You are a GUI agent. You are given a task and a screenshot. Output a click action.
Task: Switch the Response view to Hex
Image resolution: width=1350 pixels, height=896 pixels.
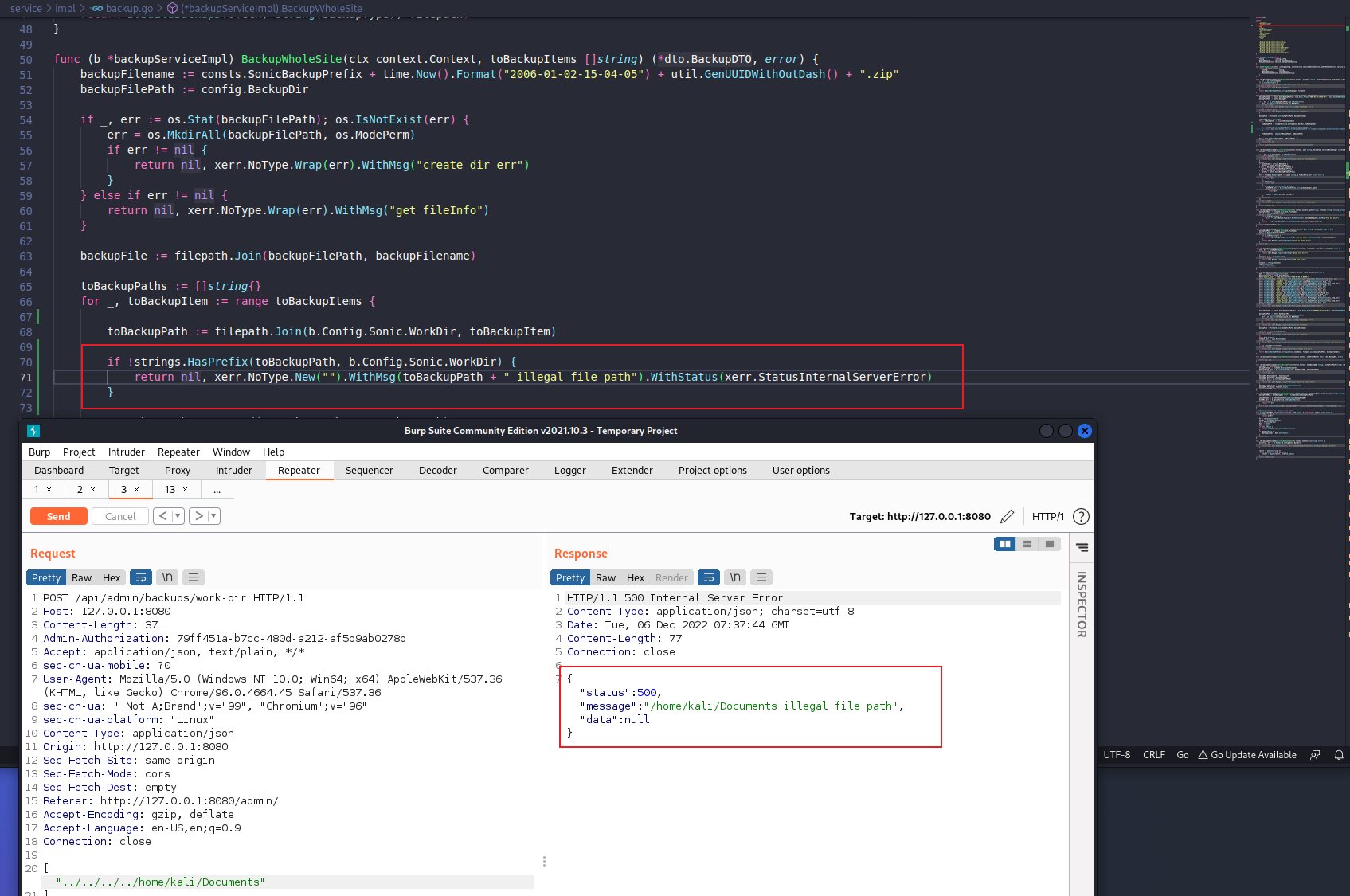(635, 577)
